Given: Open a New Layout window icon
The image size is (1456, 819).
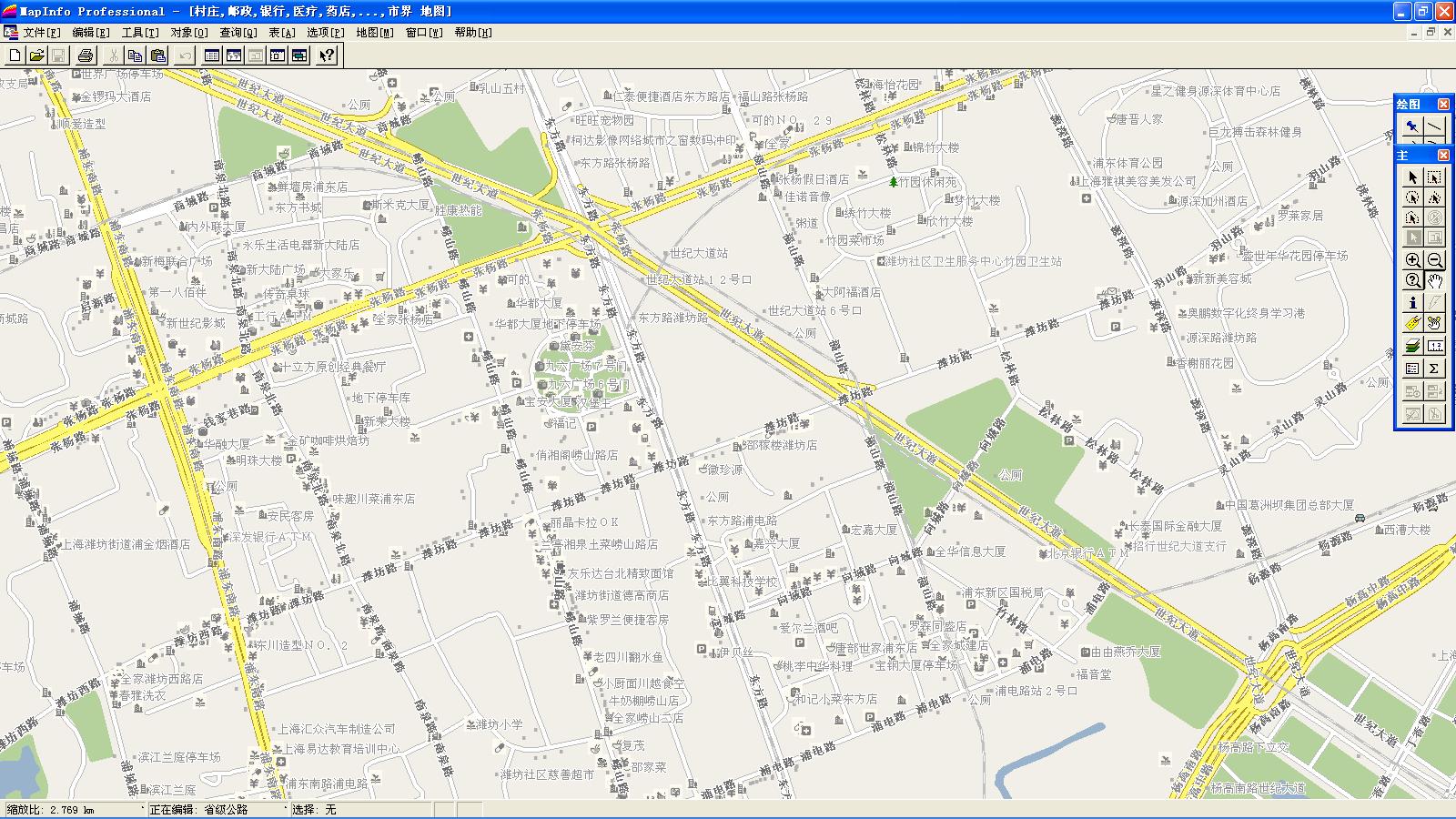Looking at the screenshot, I should (278, 56).
